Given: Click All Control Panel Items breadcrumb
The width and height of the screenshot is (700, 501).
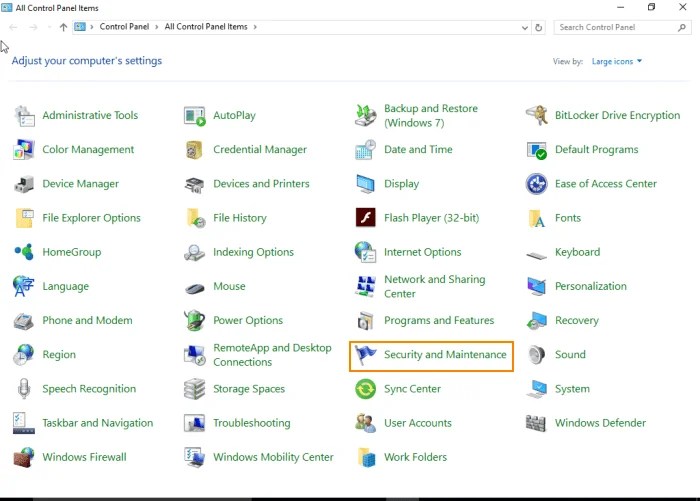Looking at the screenshot, I should point(206,27).
